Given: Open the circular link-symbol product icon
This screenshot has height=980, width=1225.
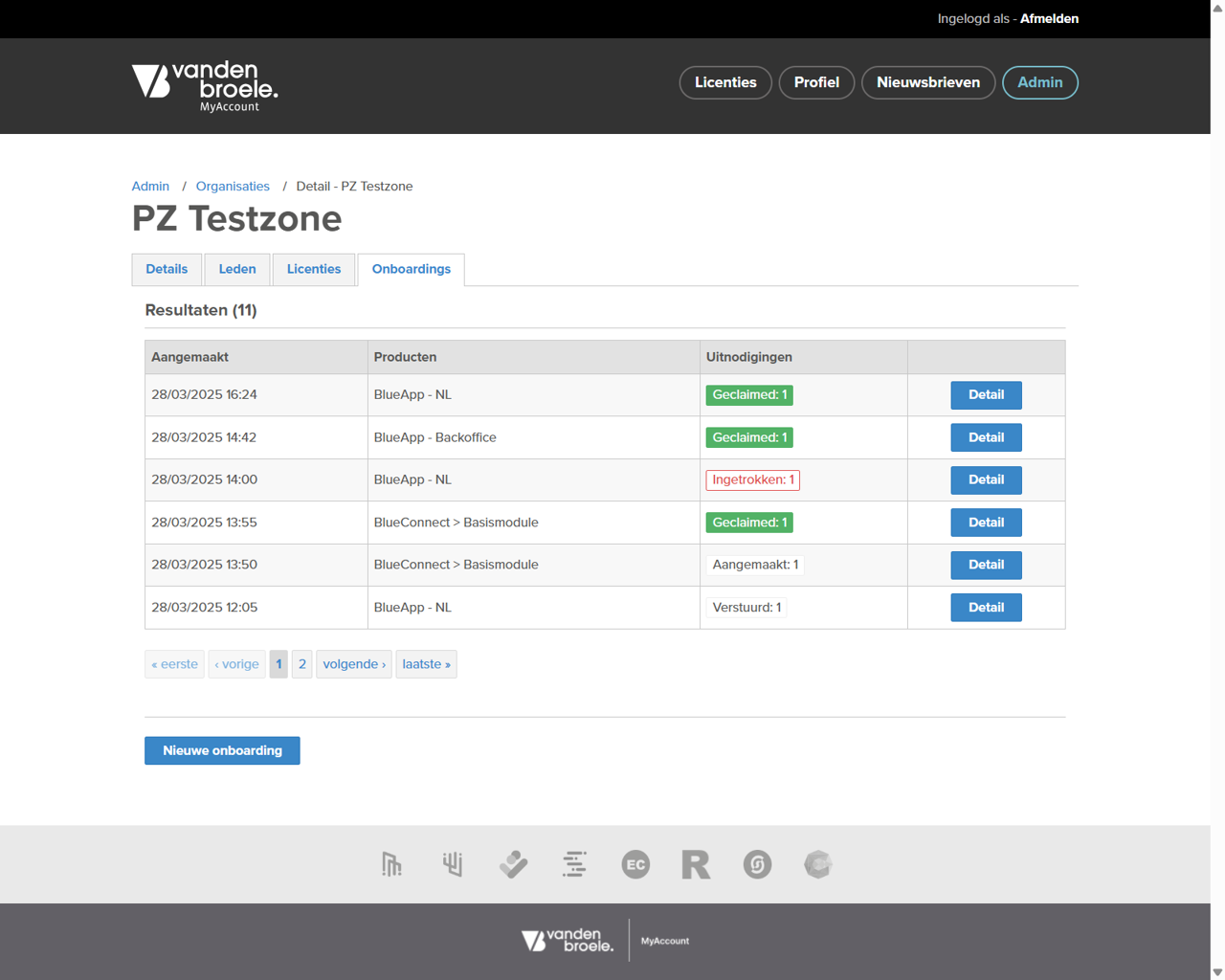Looking at the screenshot, I should [x=757, y=864].
